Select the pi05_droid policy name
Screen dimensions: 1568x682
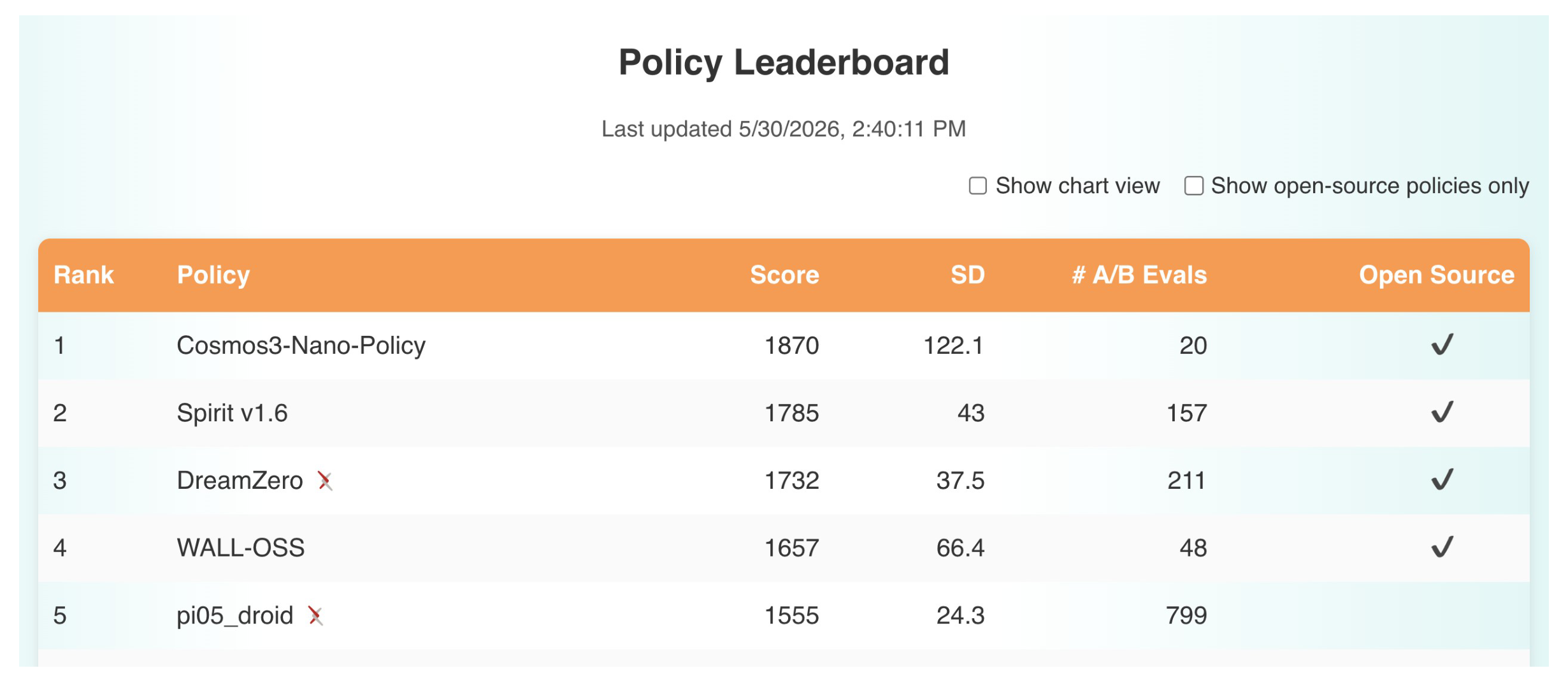[x=234, y=616]
